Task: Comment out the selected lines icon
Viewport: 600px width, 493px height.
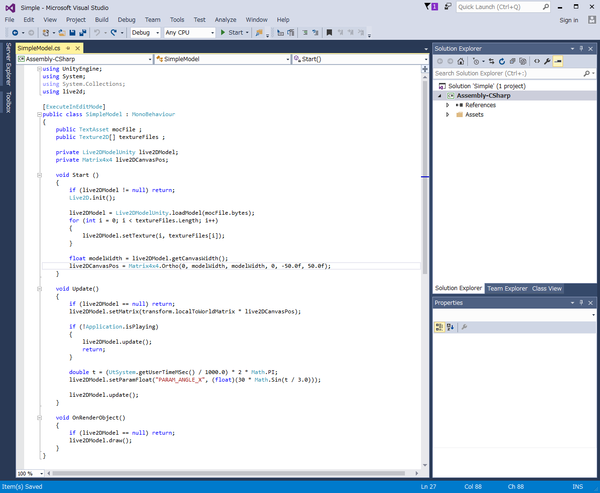Action: coord(305,33)
